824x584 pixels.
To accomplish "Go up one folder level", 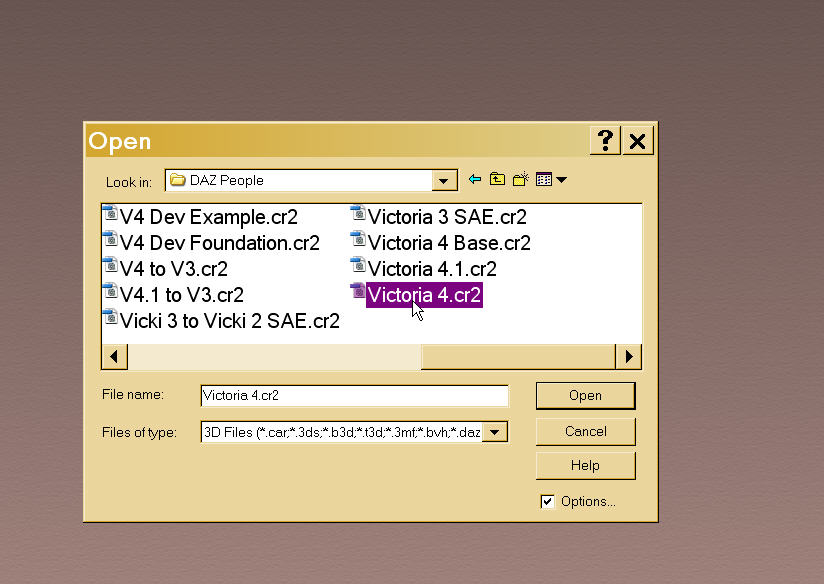I will [x=497, y=180].
